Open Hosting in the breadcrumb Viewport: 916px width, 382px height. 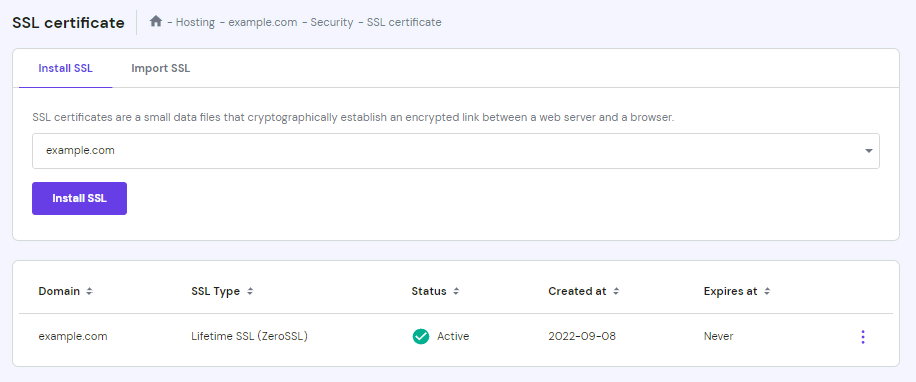(195, 22)
